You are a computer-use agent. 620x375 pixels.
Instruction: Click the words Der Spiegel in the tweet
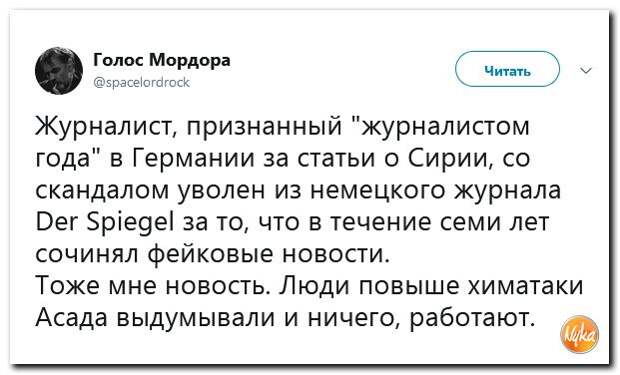tap(105, 222)
